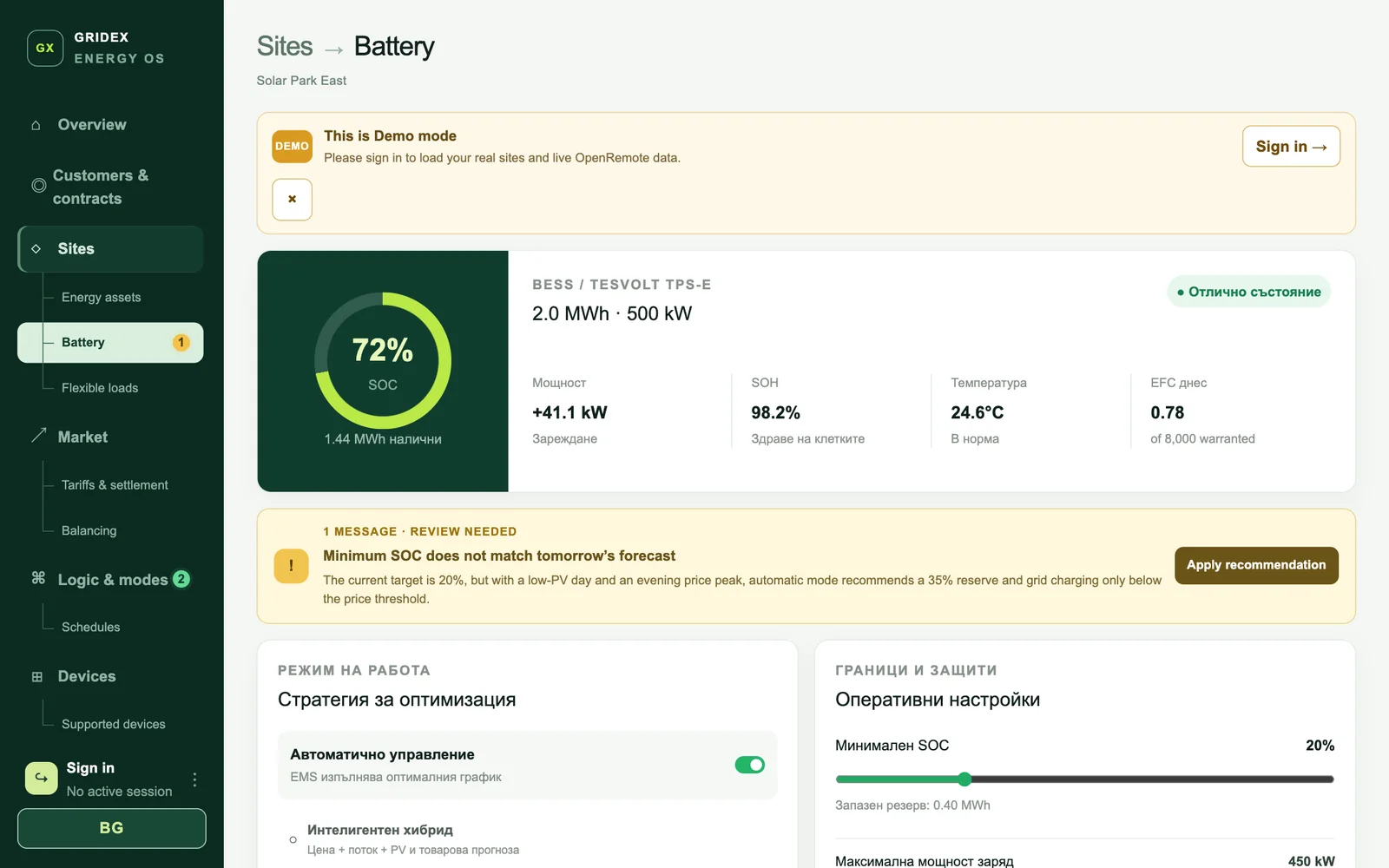Image resolution: width=1389 pixels, height=868 pixels.
Task: Click the 72% SOC circular gauge
Action: [383, 360]
